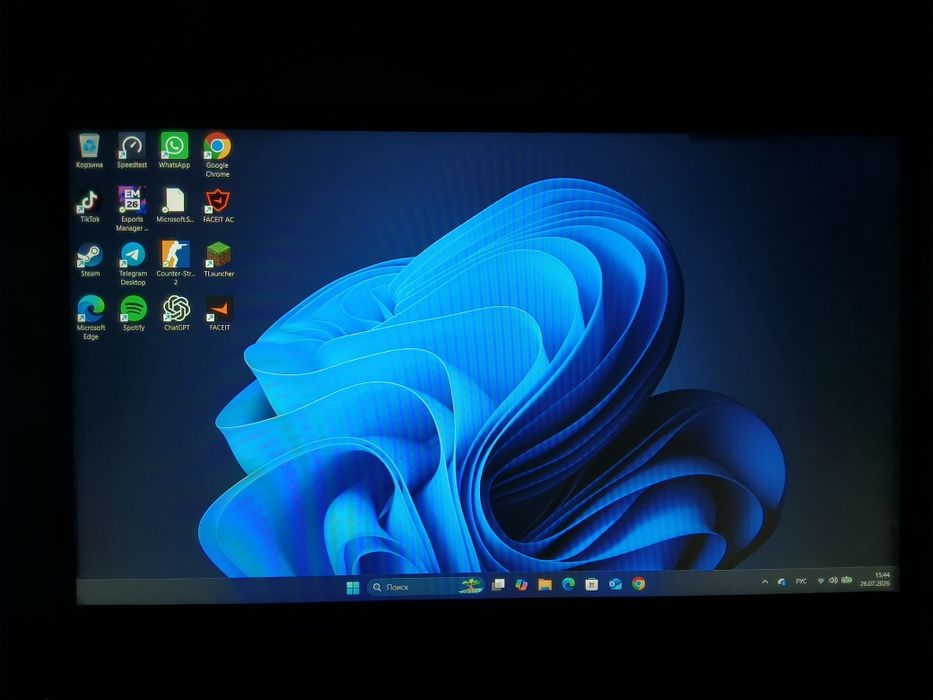Switch the РУС input language indicator
This screenshot has width=933, height=700.
(801, 581)
